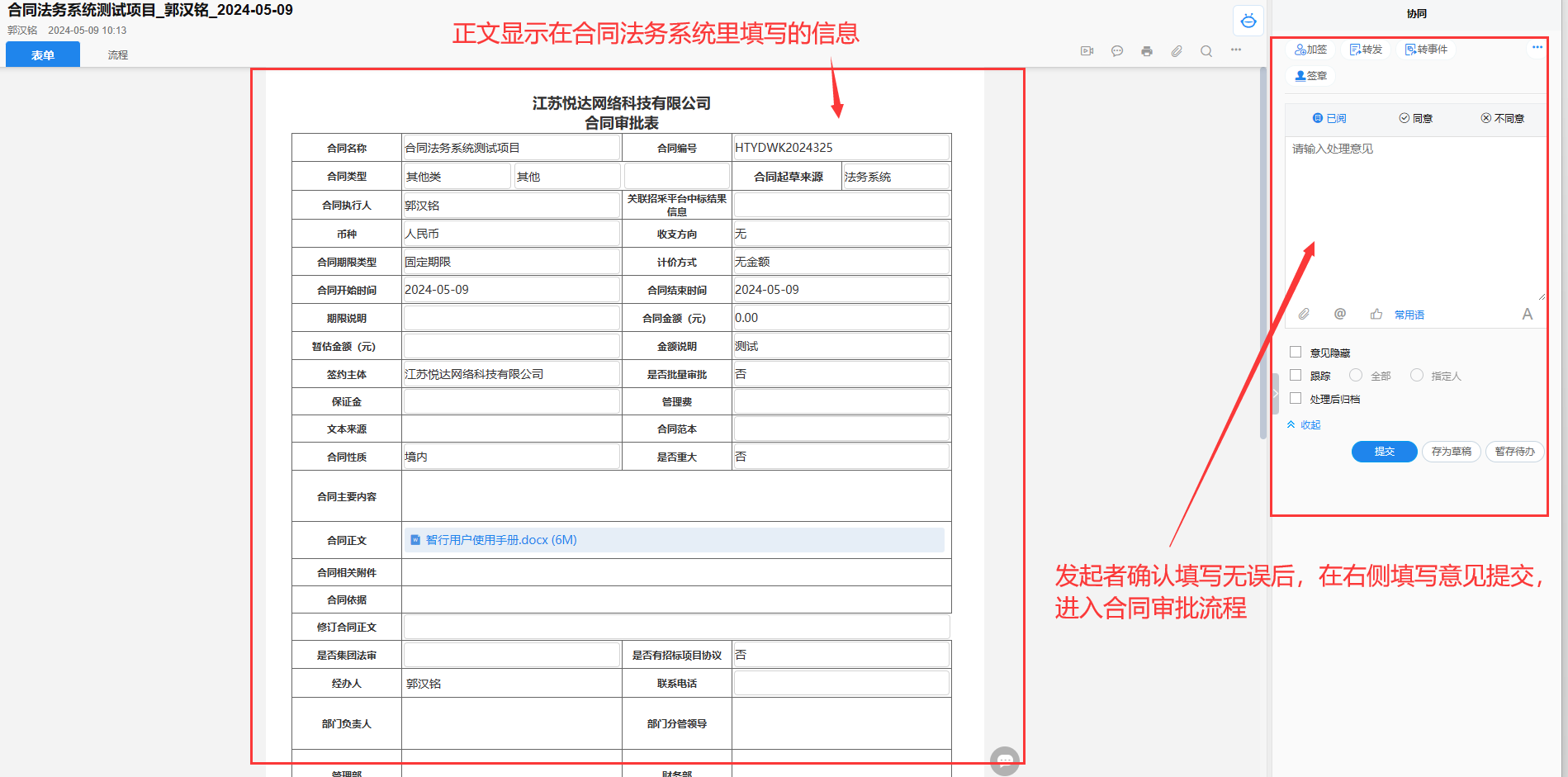Select the 表单 tab
Screen dimensions: 1568x777
(43, 55)
